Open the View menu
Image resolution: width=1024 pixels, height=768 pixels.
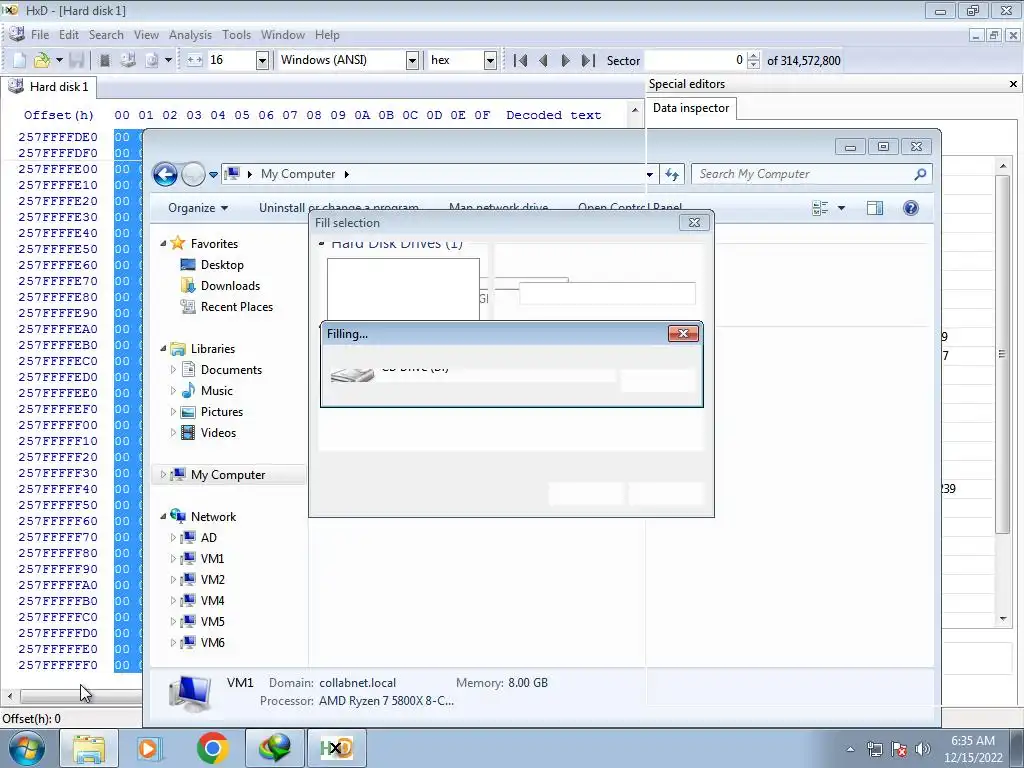tap(146, 35)
